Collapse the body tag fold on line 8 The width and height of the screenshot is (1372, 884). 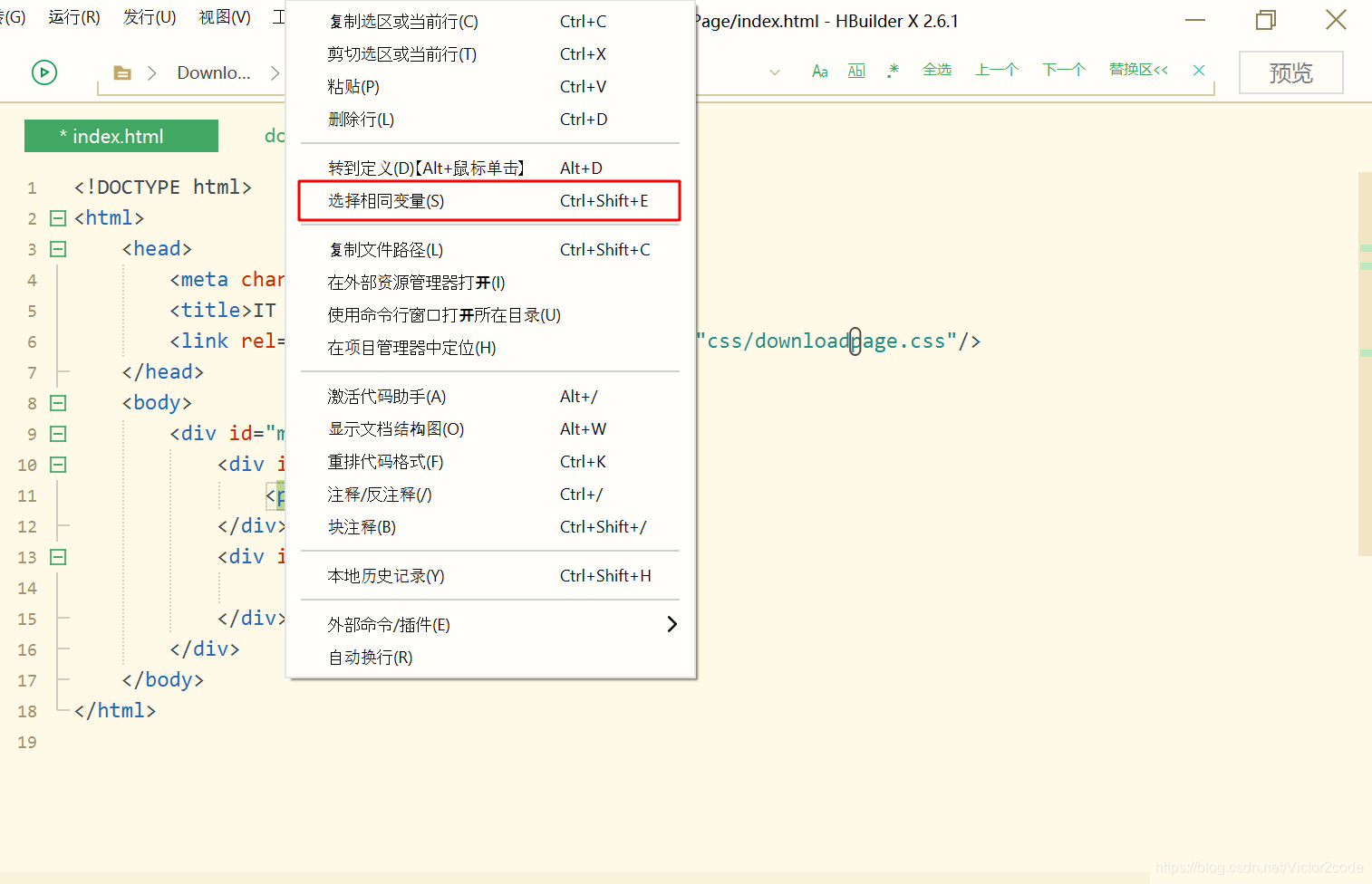pos(58,403)
